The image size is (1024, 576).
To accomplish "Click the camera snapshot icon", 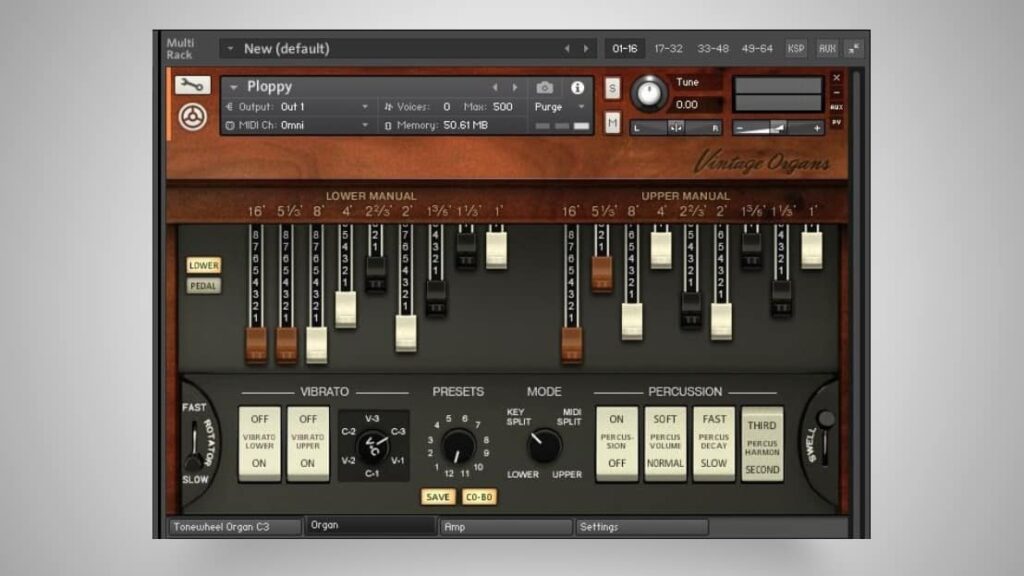I will pos(545,87).
